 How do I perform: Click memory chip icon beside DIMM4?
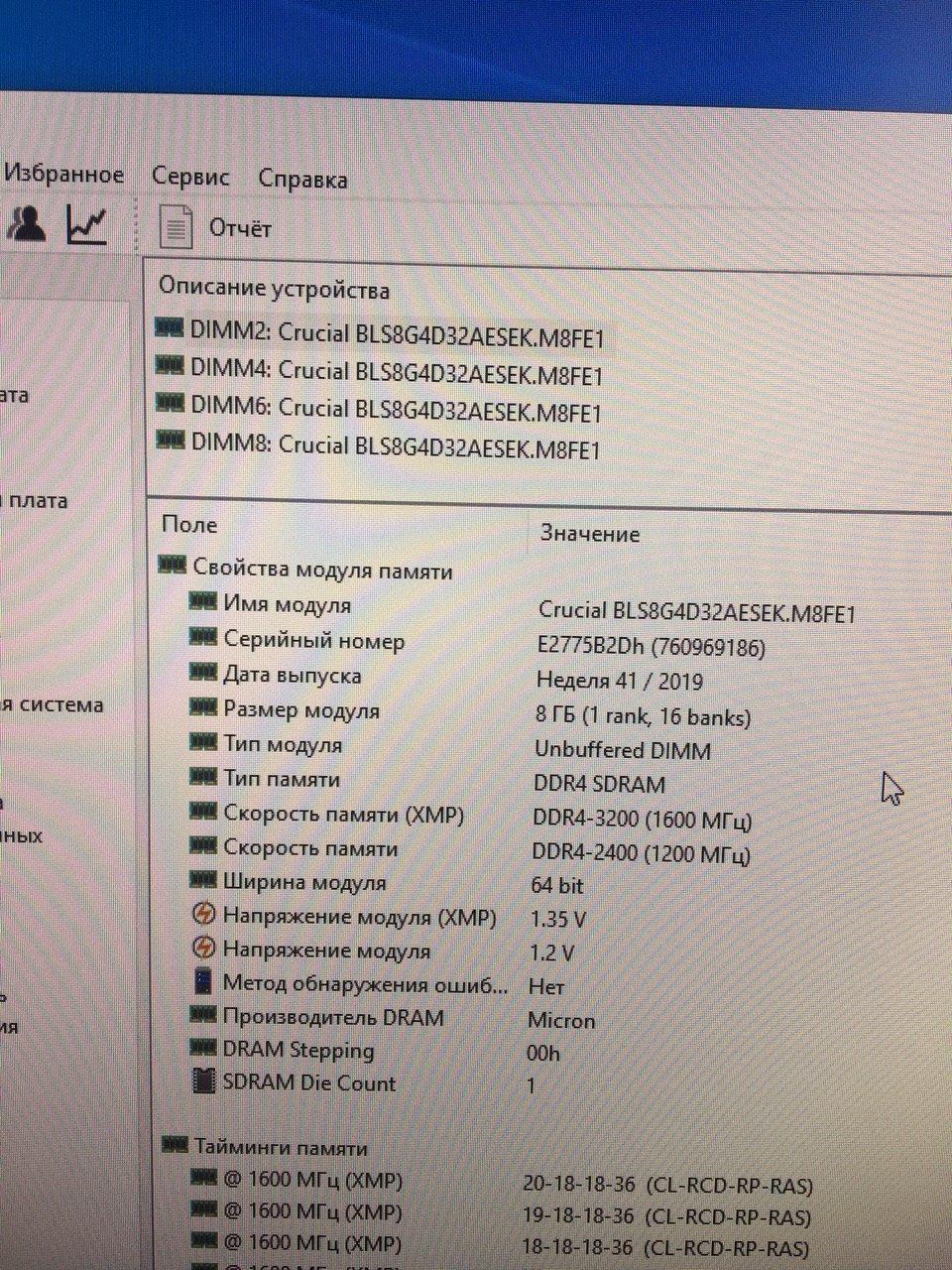170,365
